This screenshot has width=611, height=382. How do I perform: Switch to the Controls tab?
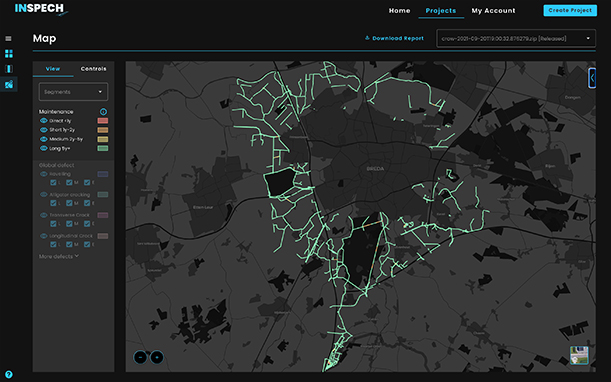click(94, 69)
